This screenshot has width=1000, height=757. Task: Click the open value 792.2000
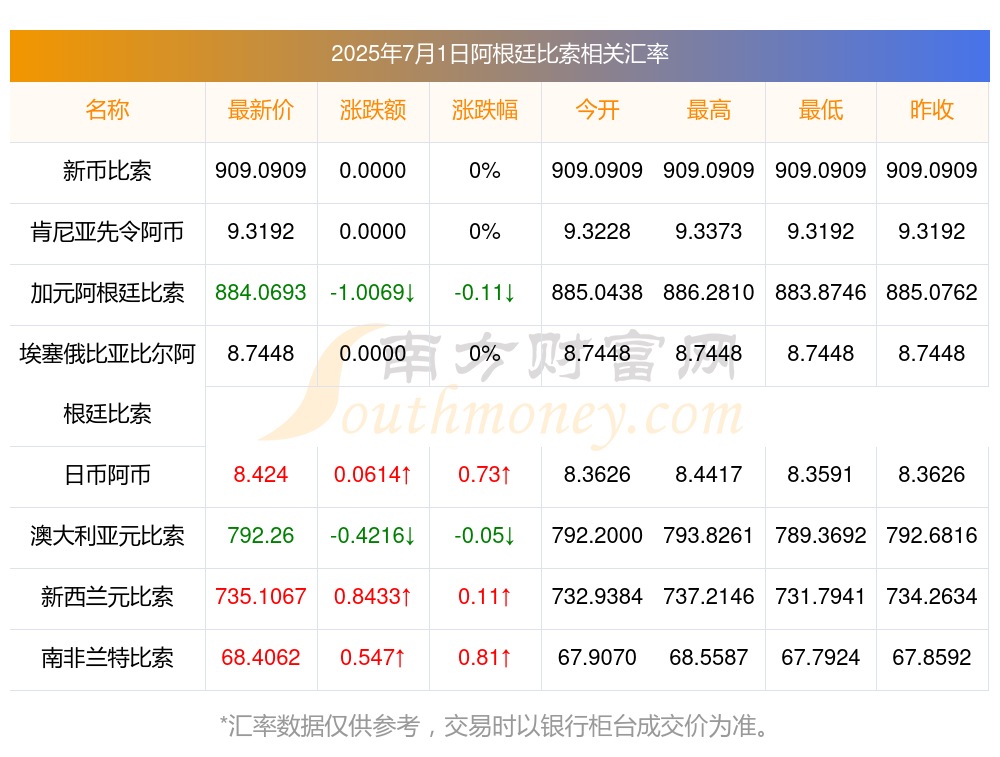[x=597, y=536]
